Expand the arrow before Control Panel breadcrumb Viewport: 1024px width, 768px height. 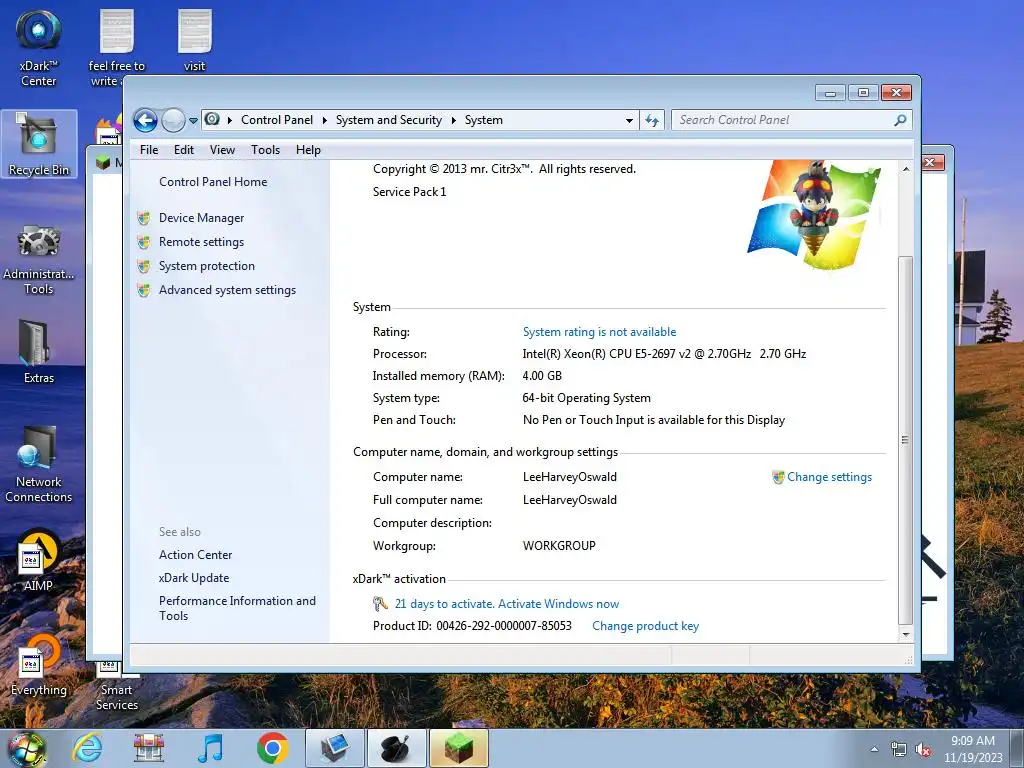(x=230, y=120)
